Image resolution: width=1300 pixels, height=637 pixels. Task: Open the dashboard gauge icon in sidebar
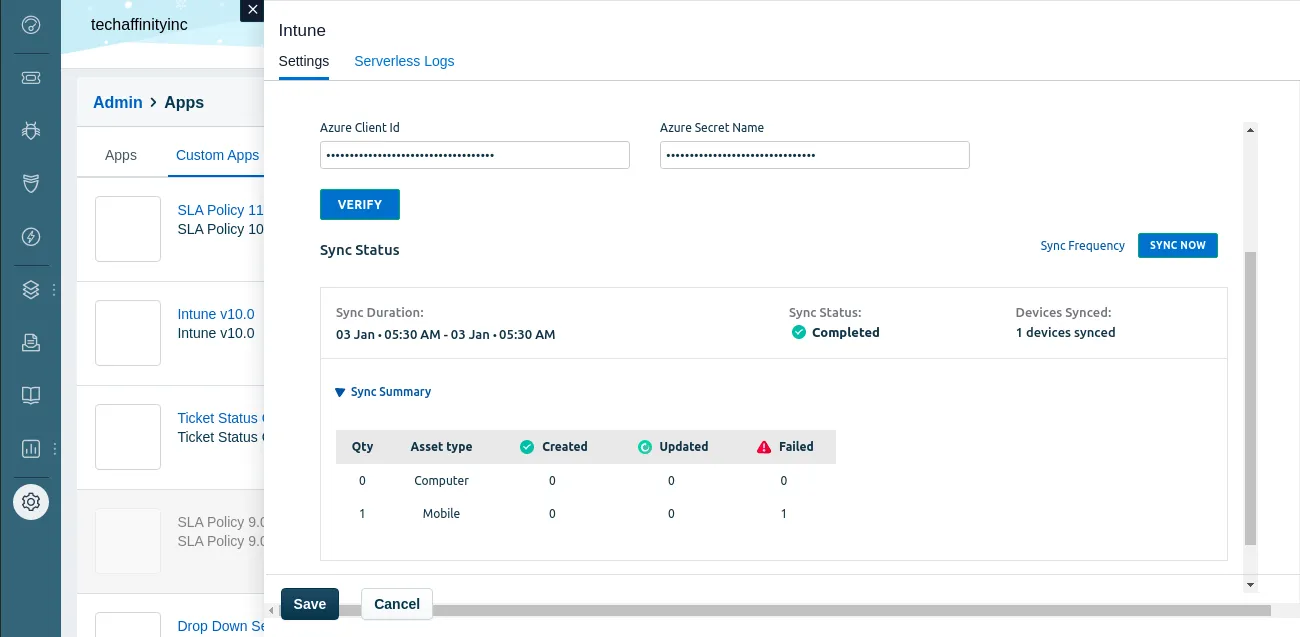click(30, 25)
